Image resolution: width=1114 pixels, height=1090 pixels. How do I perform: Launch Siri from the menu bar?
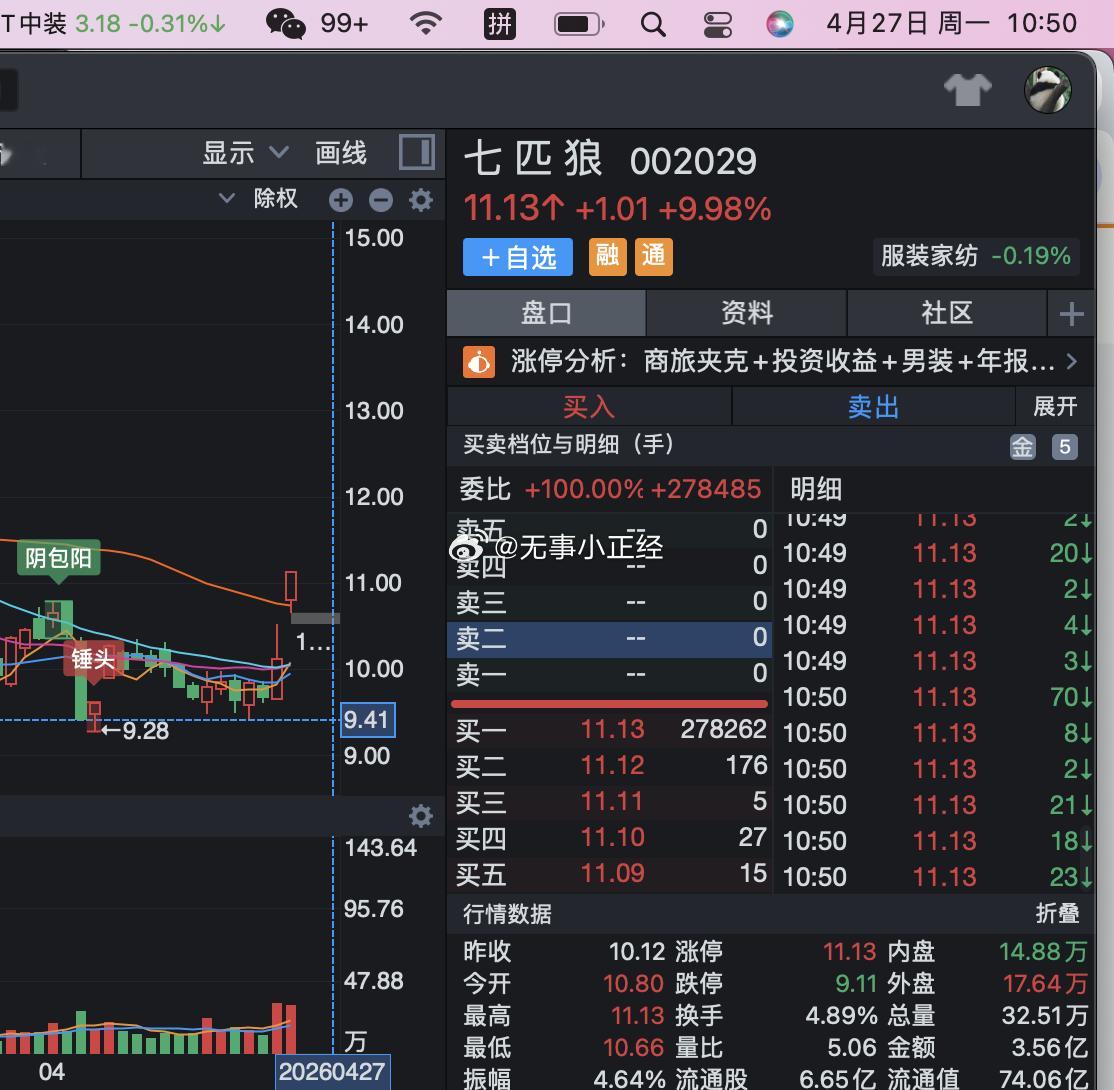(x=779, y=24)
